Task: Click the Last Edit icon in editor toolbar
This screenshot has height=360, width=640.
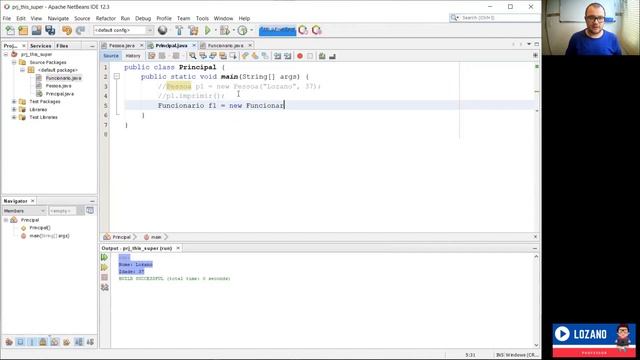Action: pos(152,56)
